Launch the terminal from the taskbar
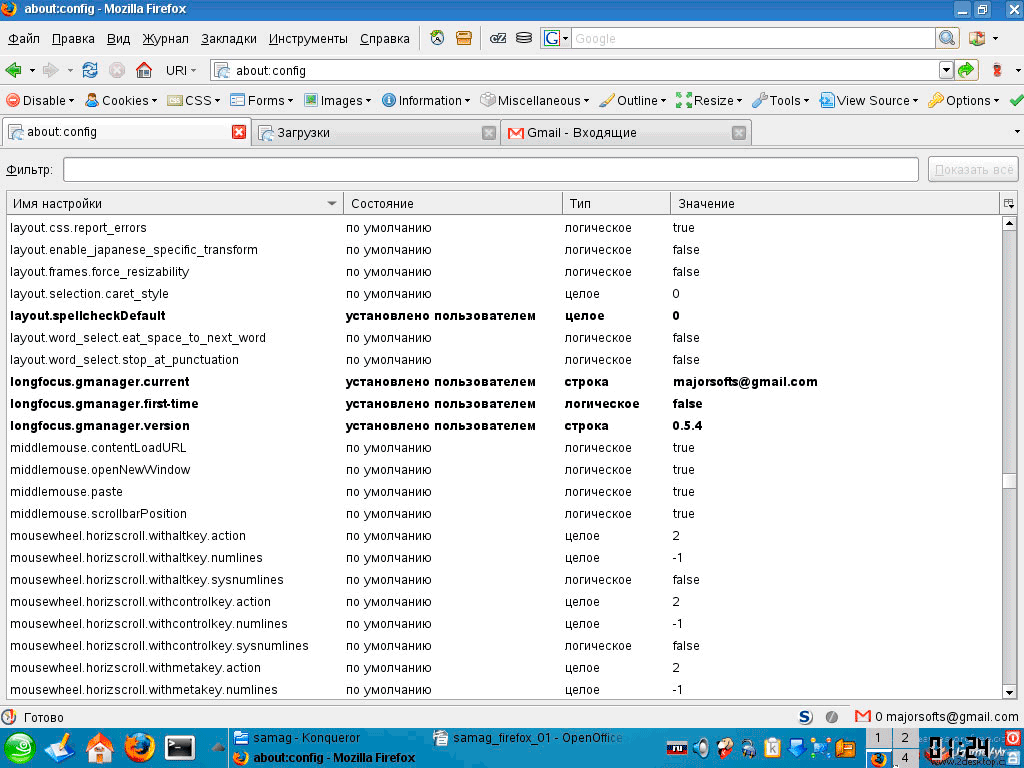The height and width of the screenshot is (768, 1024). click(180, 747)
